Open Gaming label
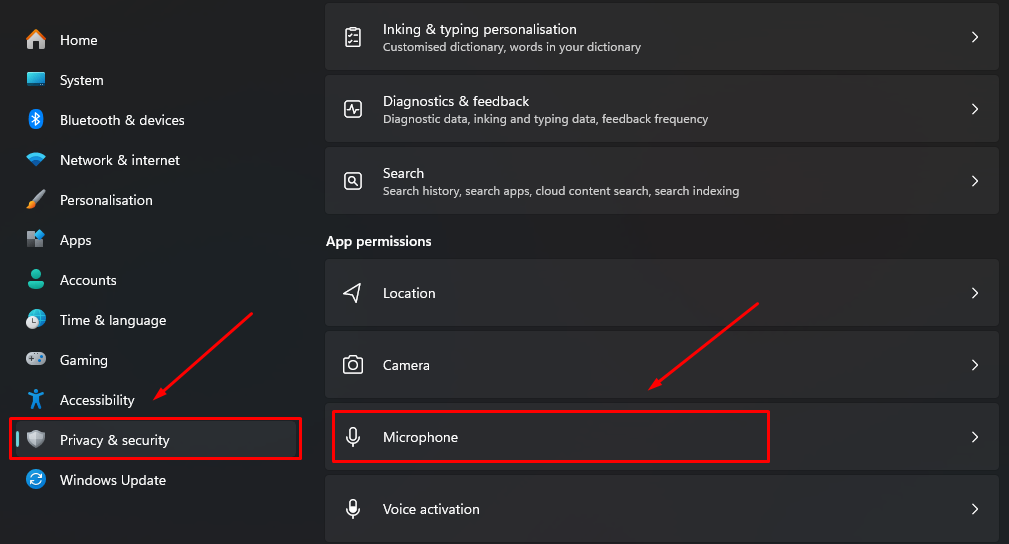Screen dimensions: 1009x544 point(84,361)
